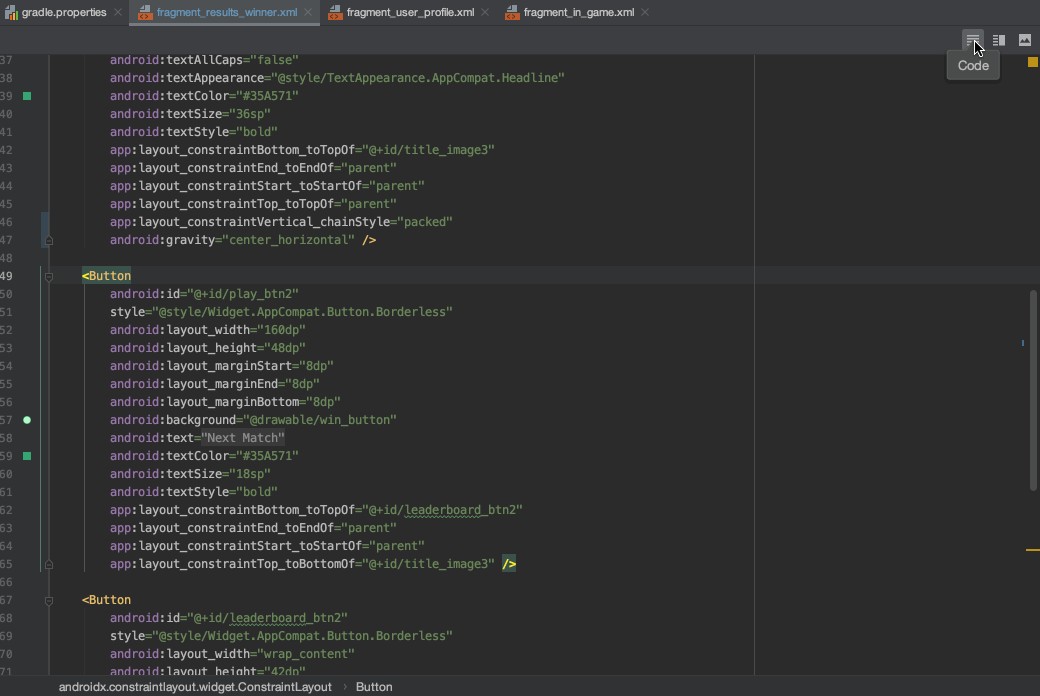Click the fold arrow near line 47
The width and height of the screenshot is (1040, 696).
(47, 240)
